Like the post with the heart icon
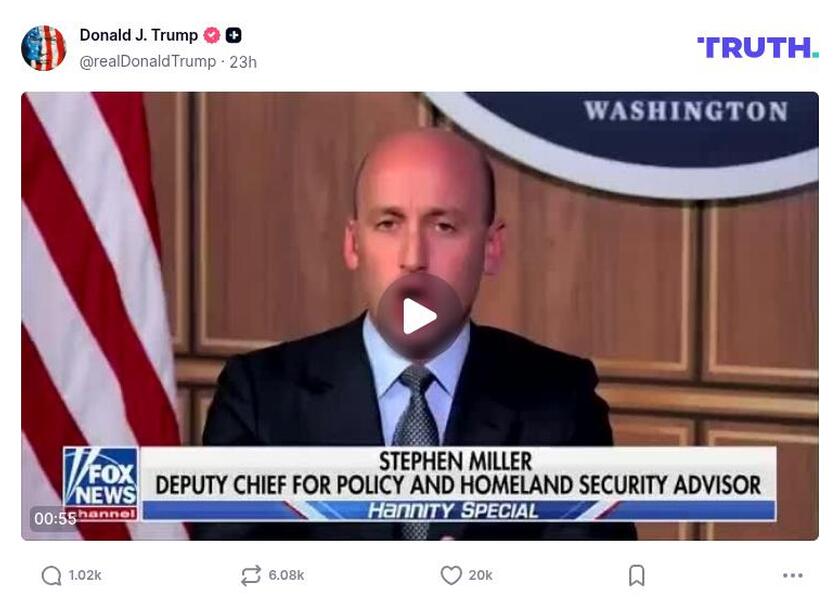 point(451,575)
